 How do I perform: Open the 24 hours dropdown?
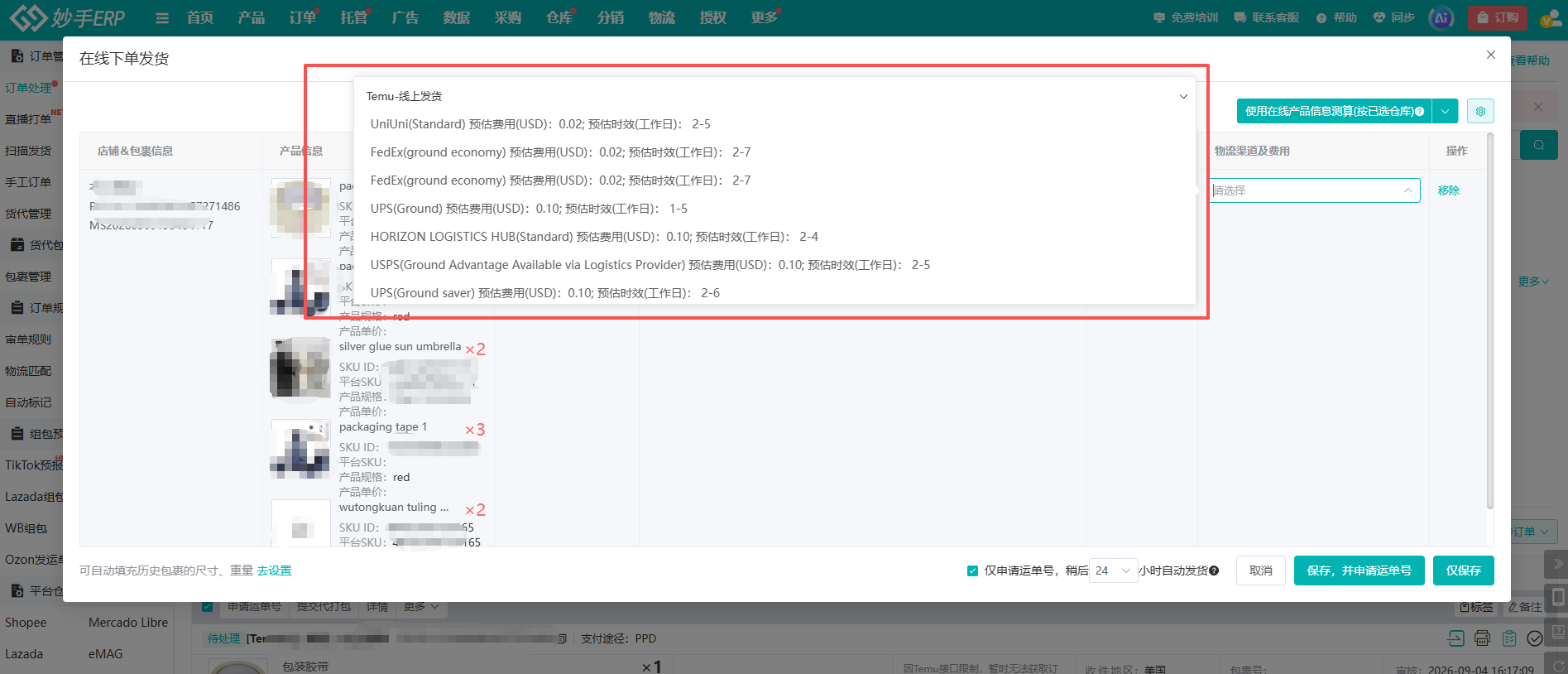click(x=1114, y=570)
